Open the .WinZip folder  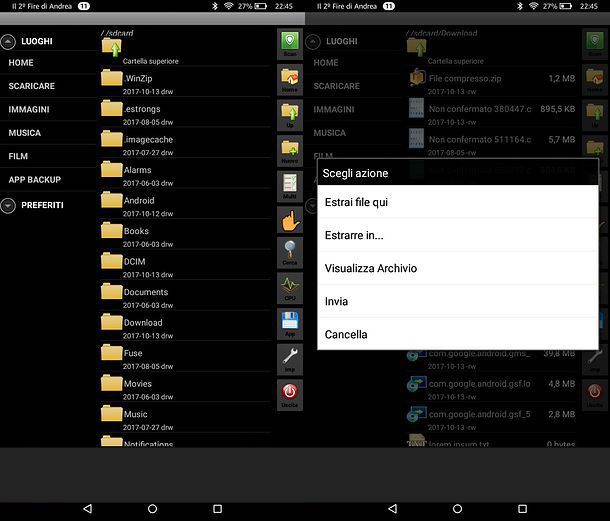[x=185, y=82]
